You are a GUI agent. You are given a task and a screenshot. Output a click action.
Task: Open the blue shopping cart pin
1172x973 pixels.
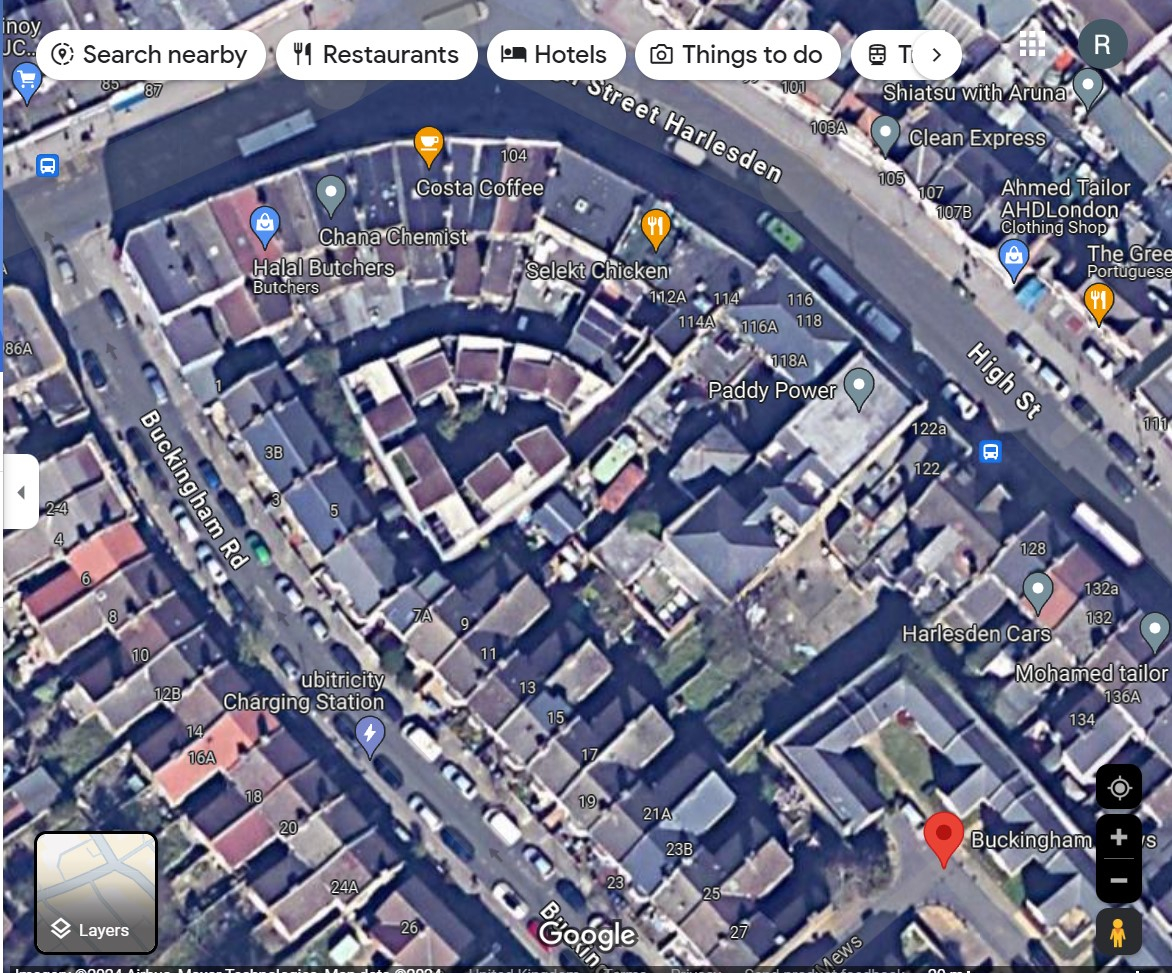click(x=27, y=82)
